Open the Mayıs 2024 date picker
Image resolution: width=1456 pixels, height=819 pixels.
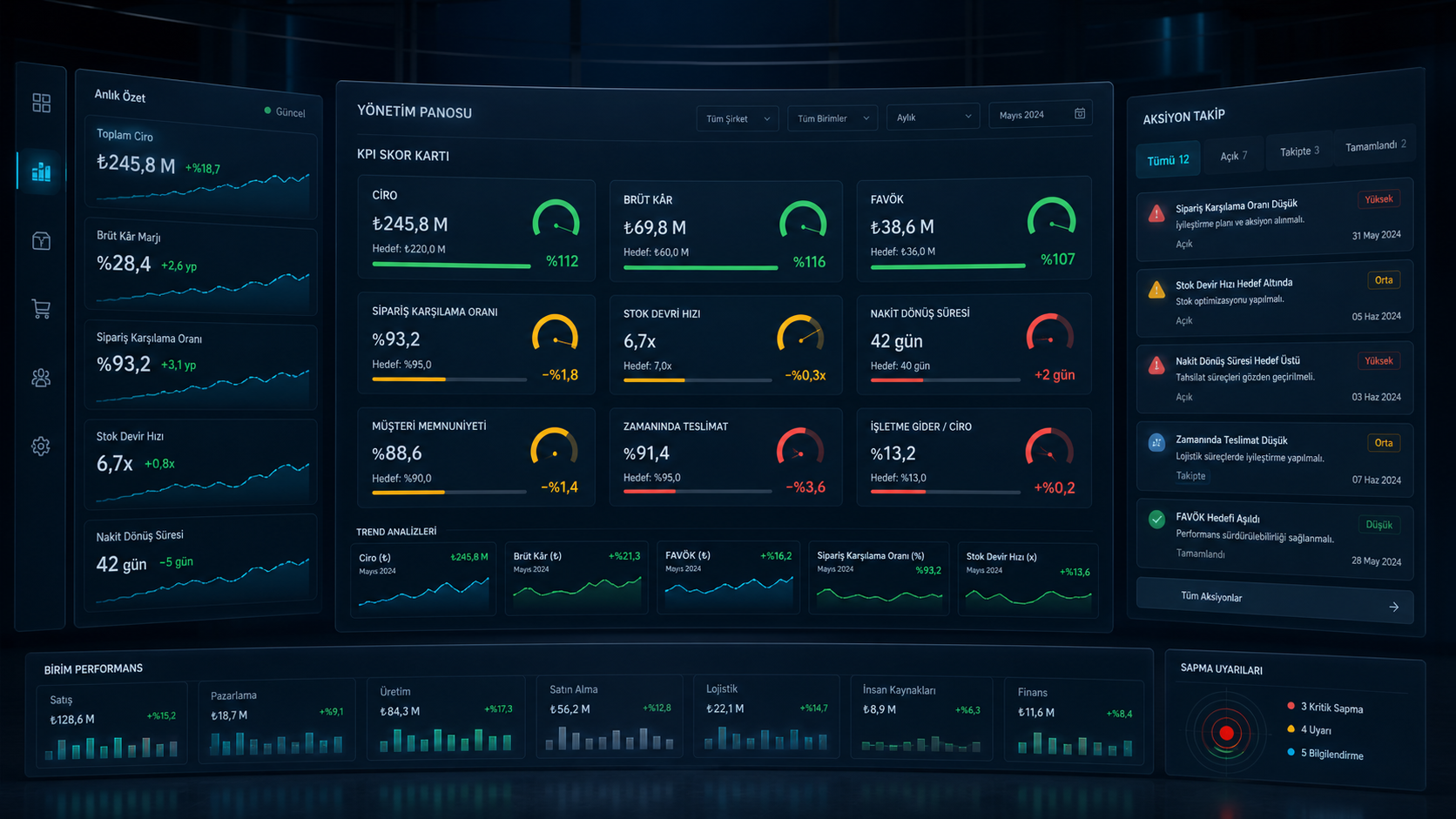[x=1041, y=114]
